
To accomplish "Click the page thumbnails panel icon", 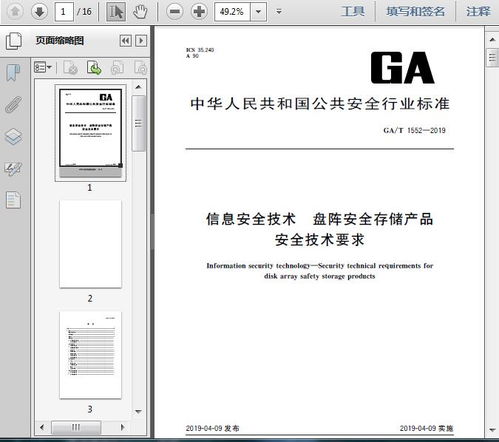I will point(14,41).
